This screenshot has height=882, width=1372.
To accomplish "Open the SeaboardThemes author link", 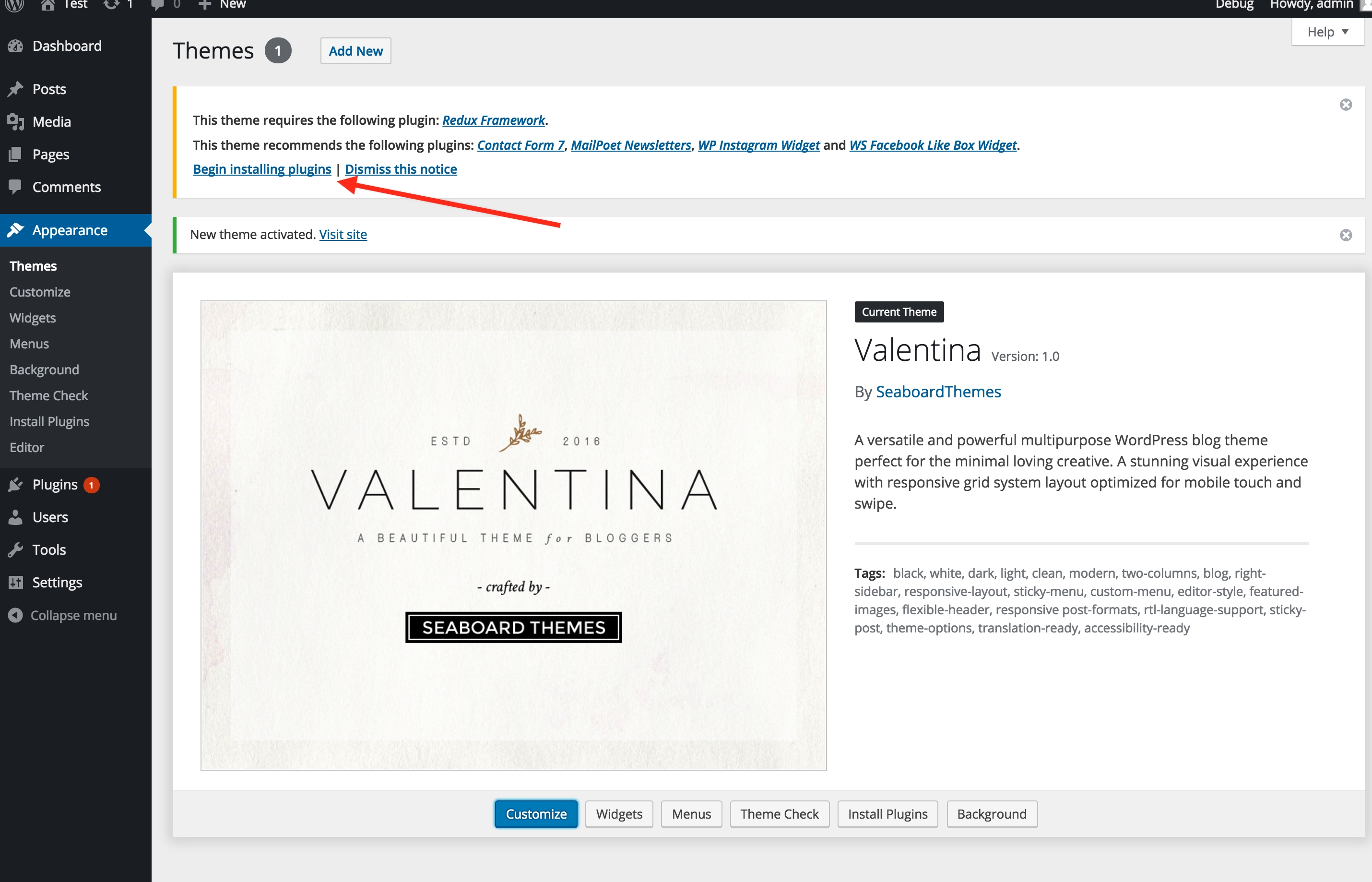I will [x=938, y=393].
